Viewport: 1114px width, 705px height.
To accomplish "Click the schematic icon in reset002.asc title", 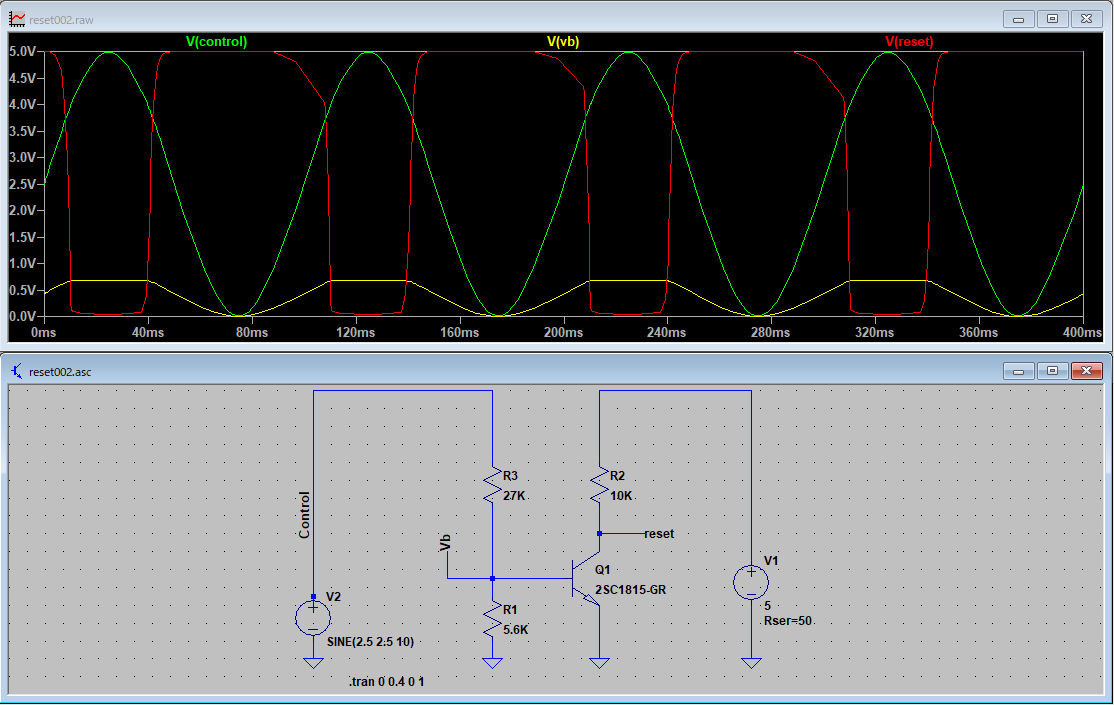I will pos(16,371).
